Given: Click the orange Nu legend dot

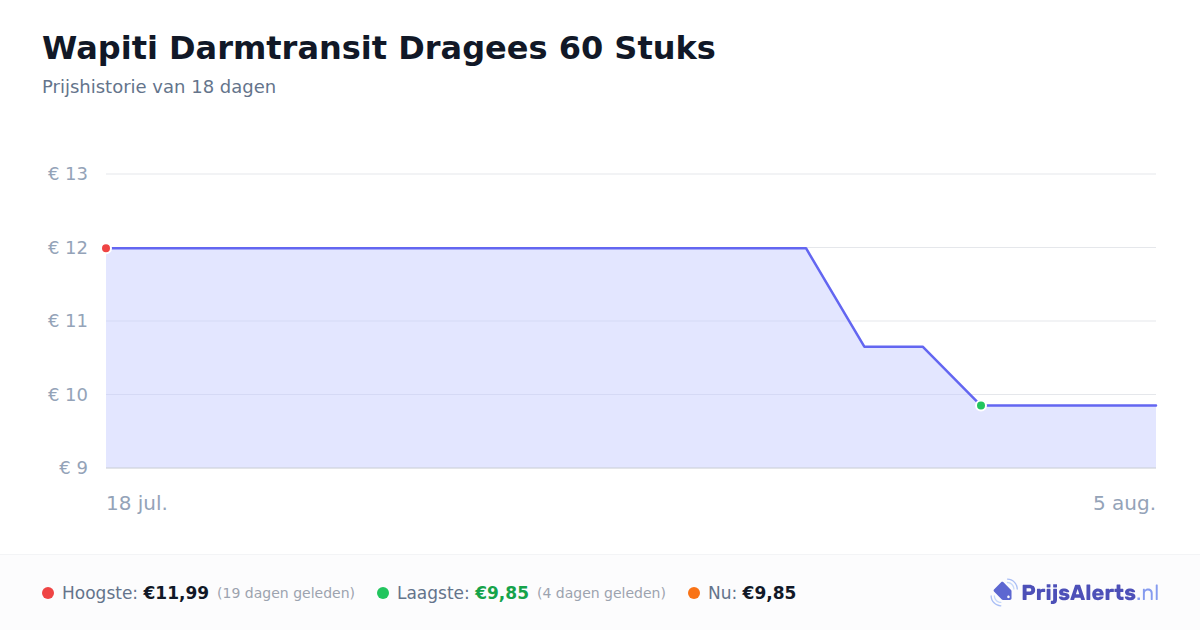Looking at the screenshot, I should (694, 593).
